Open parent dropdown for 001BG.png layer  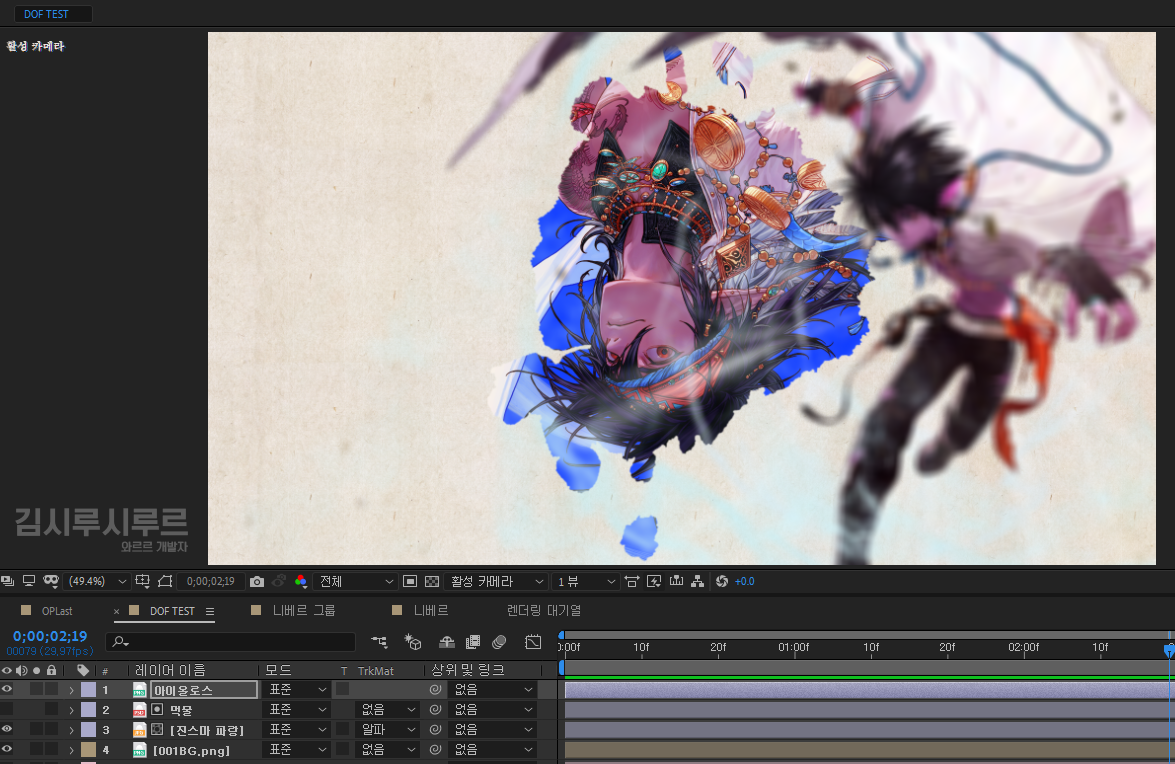pos(493,750)
